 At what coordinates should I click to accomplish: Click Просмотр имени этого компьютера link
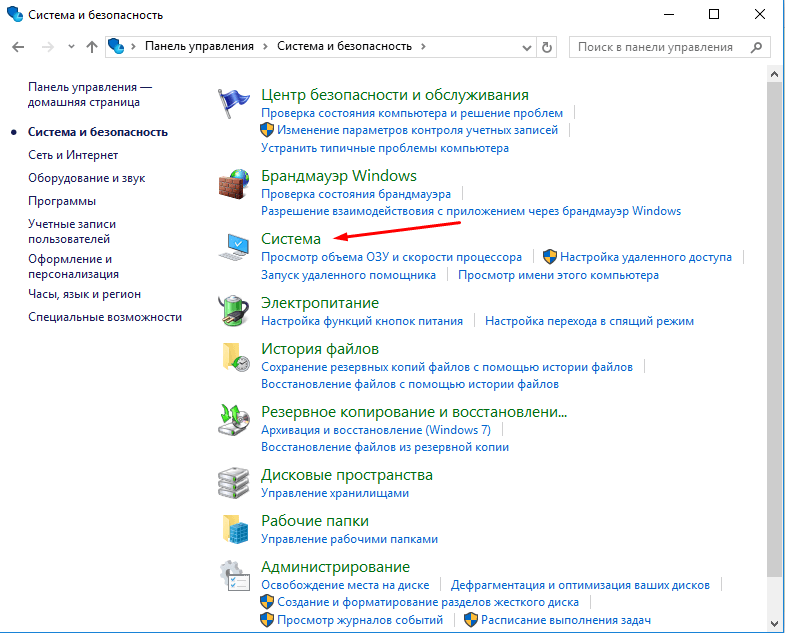coord(558,275)
